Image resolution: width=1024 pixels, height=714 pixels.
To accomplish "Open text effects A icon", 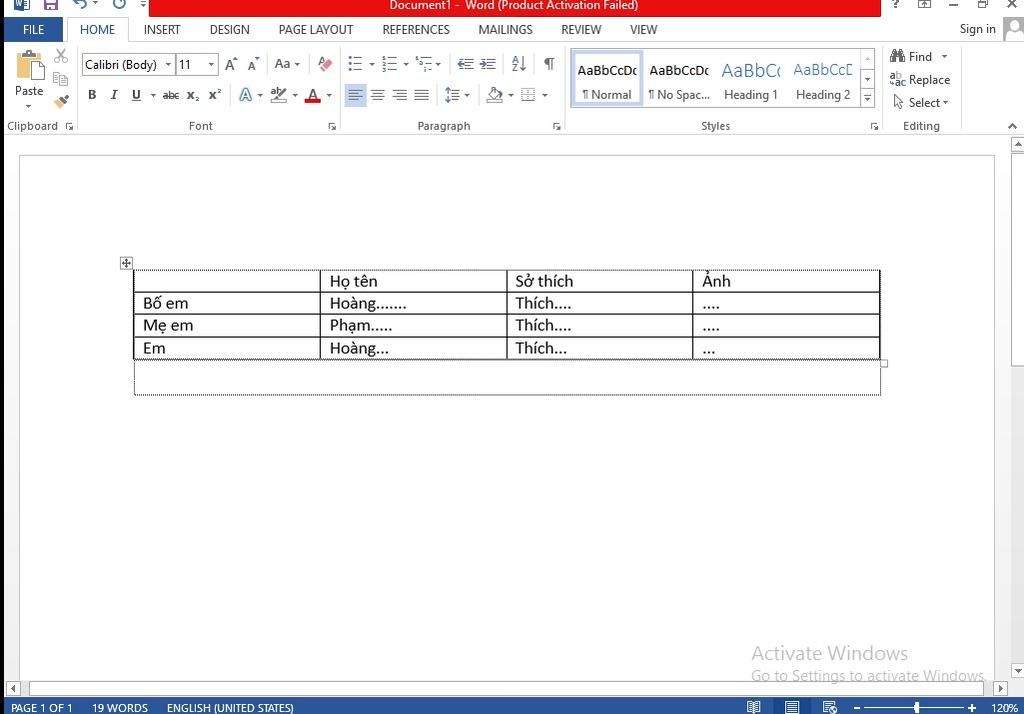I will click(x=246, y=95).
